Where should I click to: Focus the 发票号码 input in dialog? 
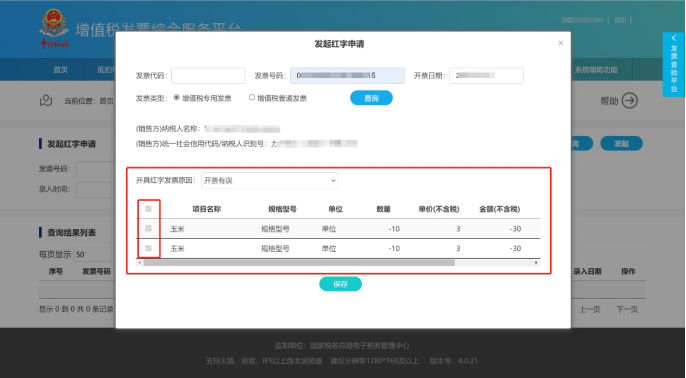pos(347,76)
